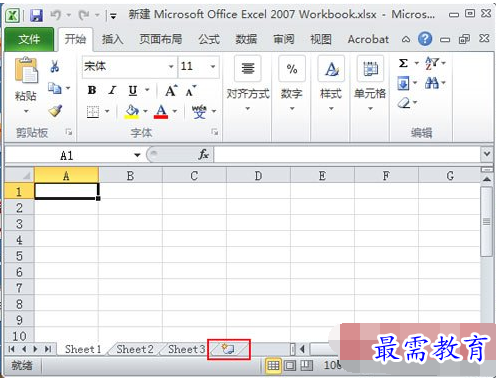Click the Fill down arrow icon

click(x=403, y=83)
